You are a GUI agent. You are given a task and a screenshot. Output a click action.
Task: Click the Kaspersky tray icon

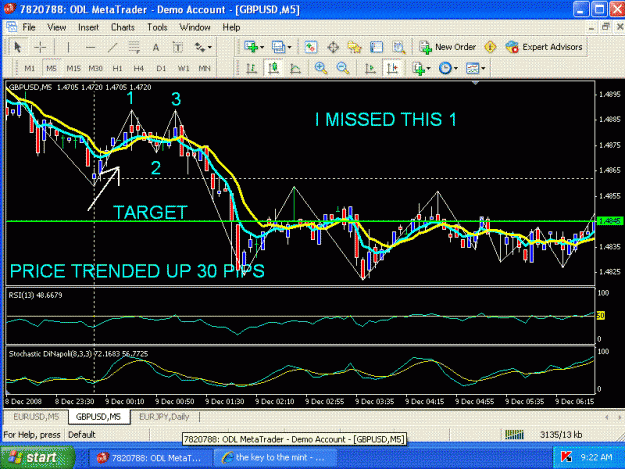[566, 457]
